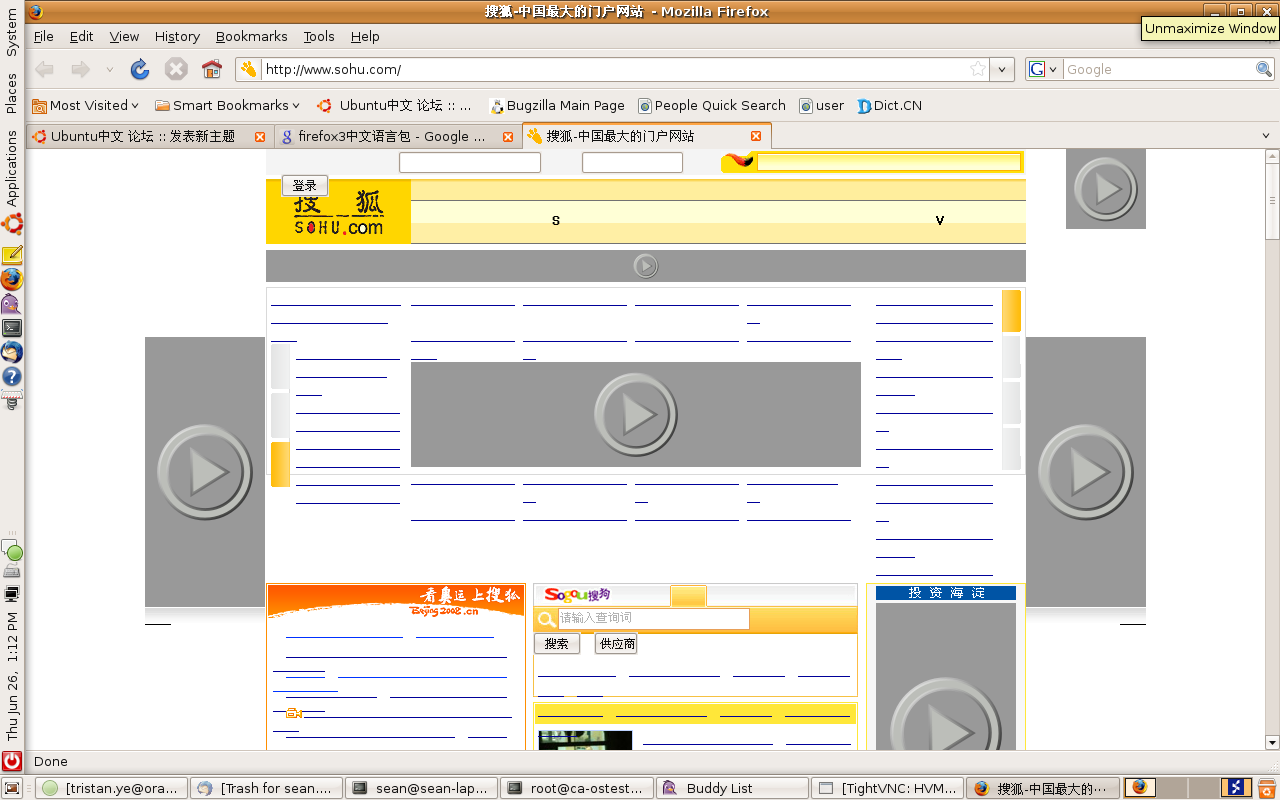Click the Sogou 请输入查询词 search field
The width and height of the screenshot is (1280, 800).
(653, 618)
